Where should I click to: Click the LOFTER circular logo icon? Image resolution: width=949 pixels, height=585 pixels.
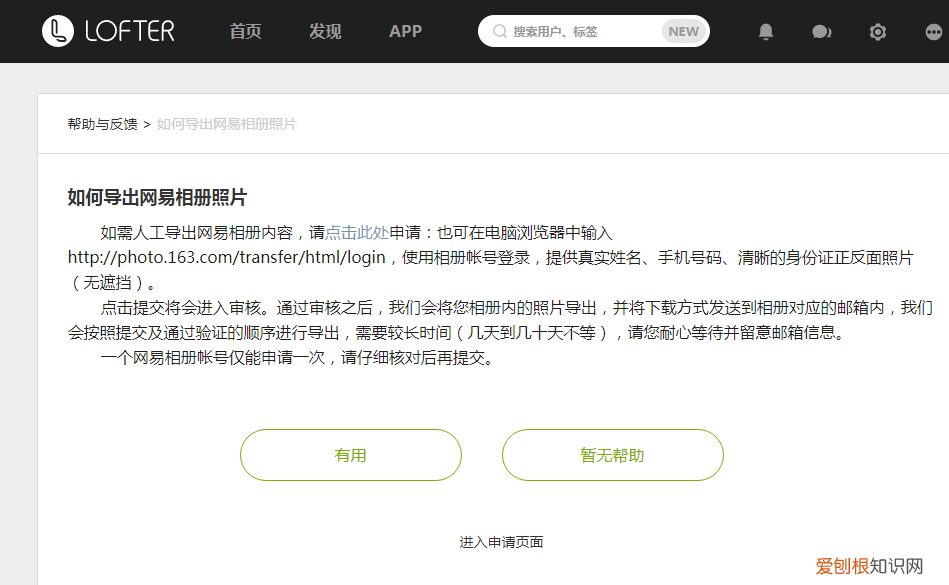(x=60, y=31)
